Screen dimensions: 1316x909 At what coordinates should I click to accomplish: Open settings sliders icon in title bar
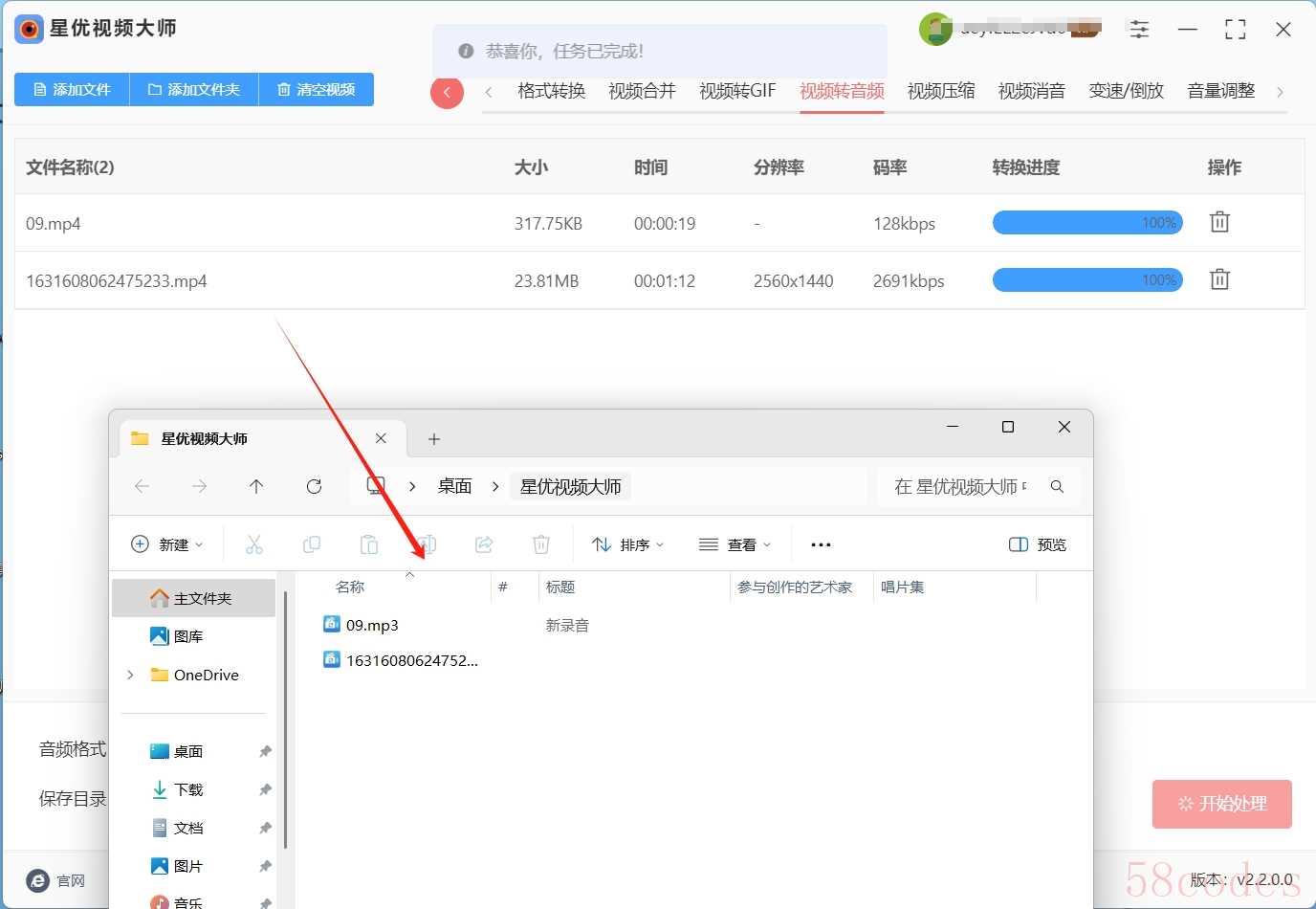(x=1139, y=30)
